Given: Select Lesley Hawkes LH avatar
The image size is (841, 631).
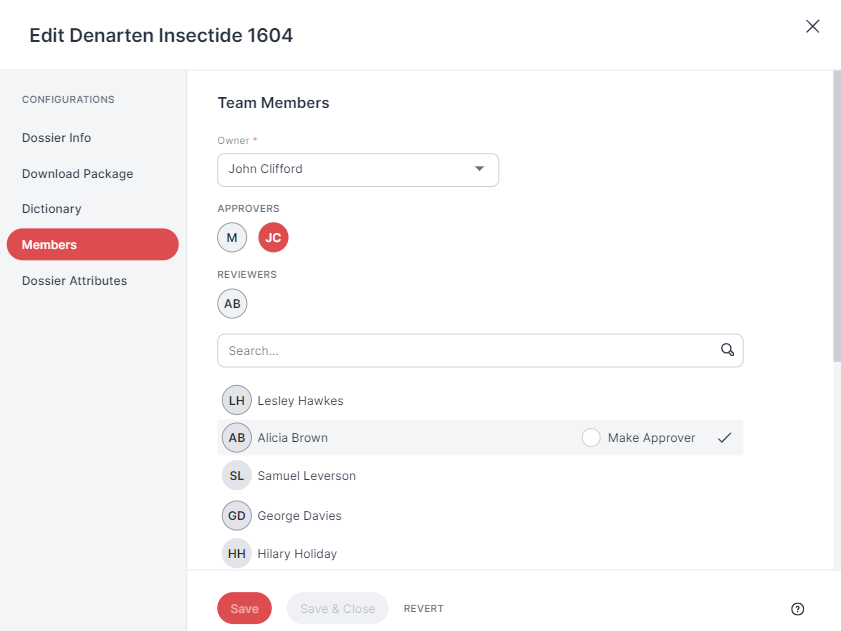Looking at the screenshot, I should click(x=237, y=400).
